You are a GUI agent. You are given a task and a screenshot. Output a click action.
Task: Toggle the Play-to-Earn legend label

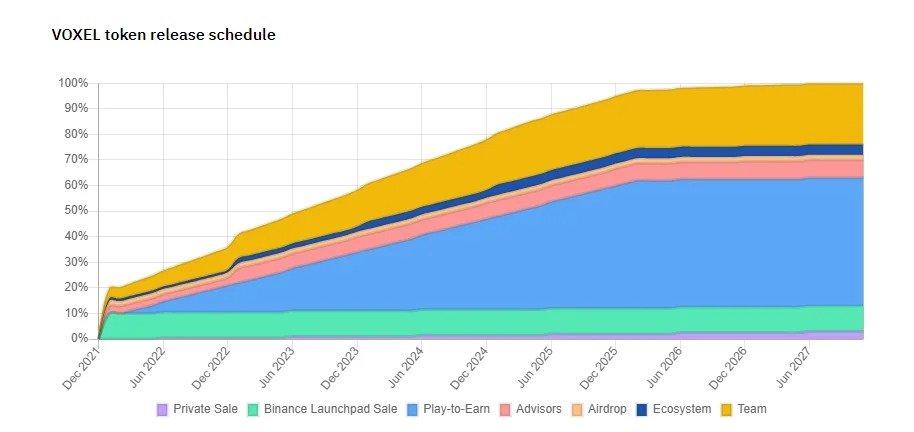[x=456, y=409]
